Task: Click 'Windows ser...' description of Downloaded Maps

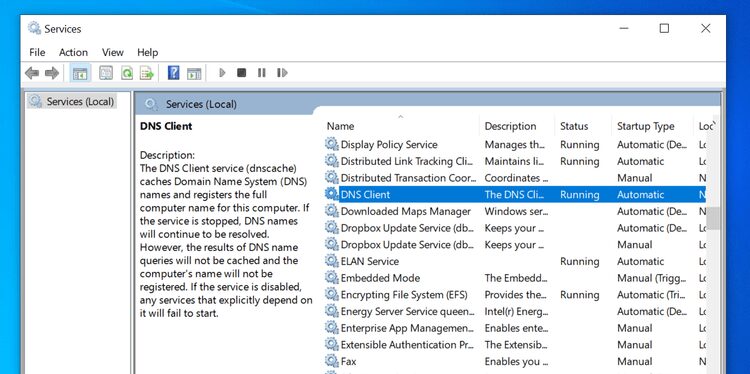Action: click(x=516, y=211)
